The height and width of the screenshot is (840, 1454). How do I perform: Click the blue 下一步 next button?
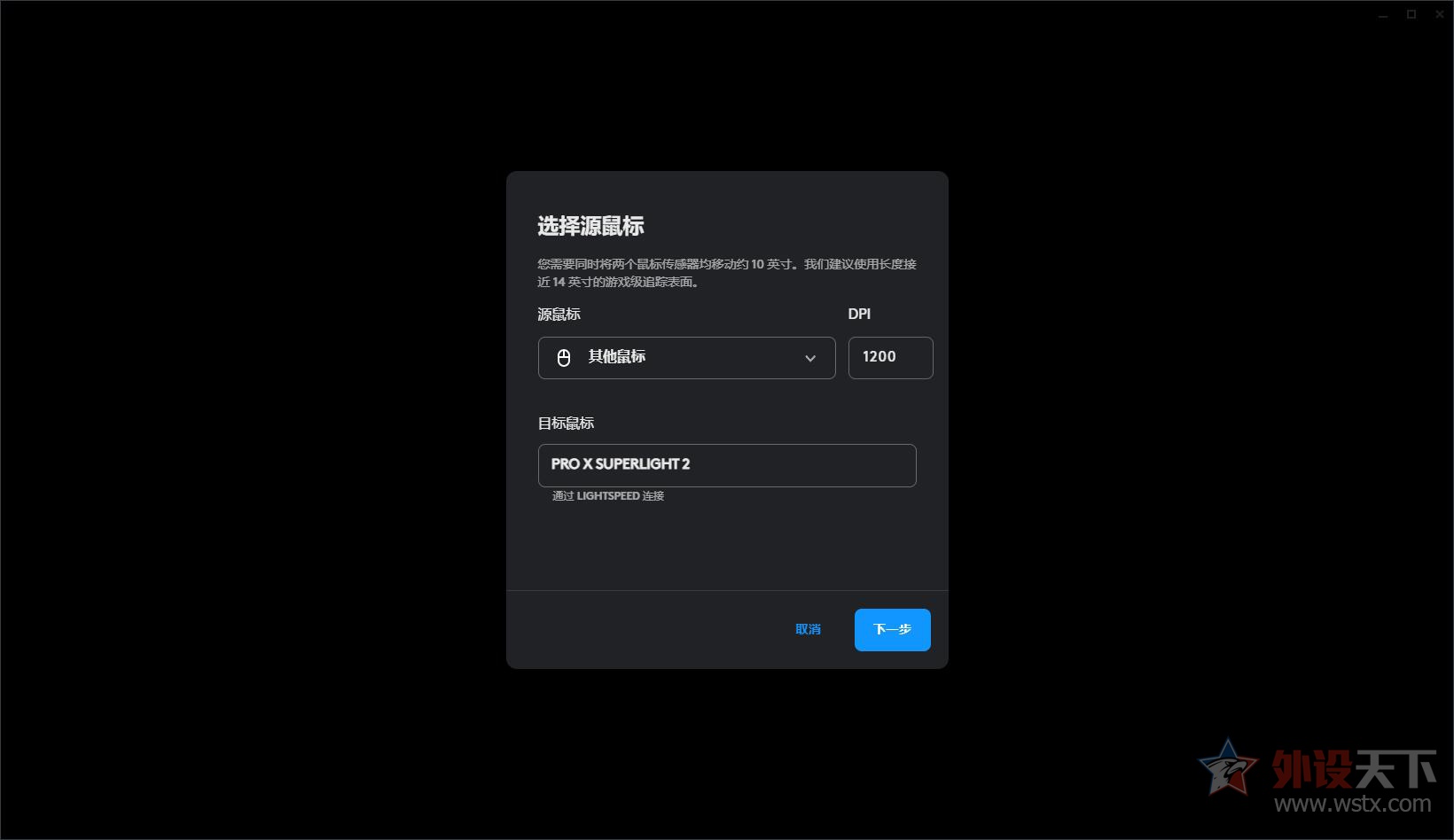(x=892, y=630)
